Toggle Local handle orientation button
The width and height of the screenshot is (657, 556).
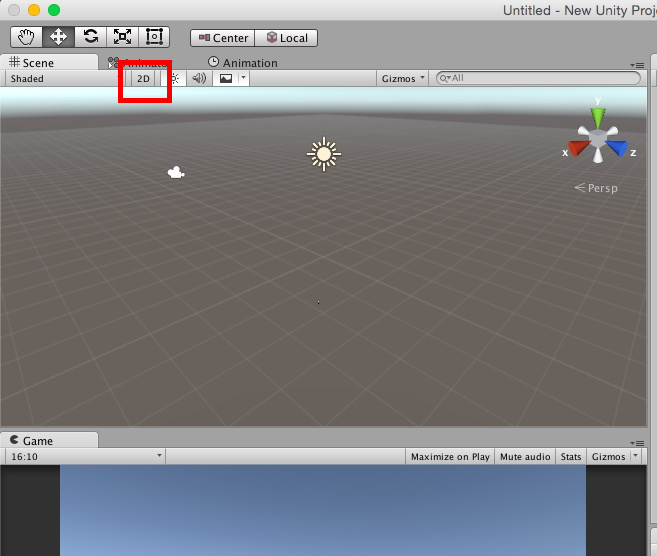pyautogui.click(x=286, y=38)
